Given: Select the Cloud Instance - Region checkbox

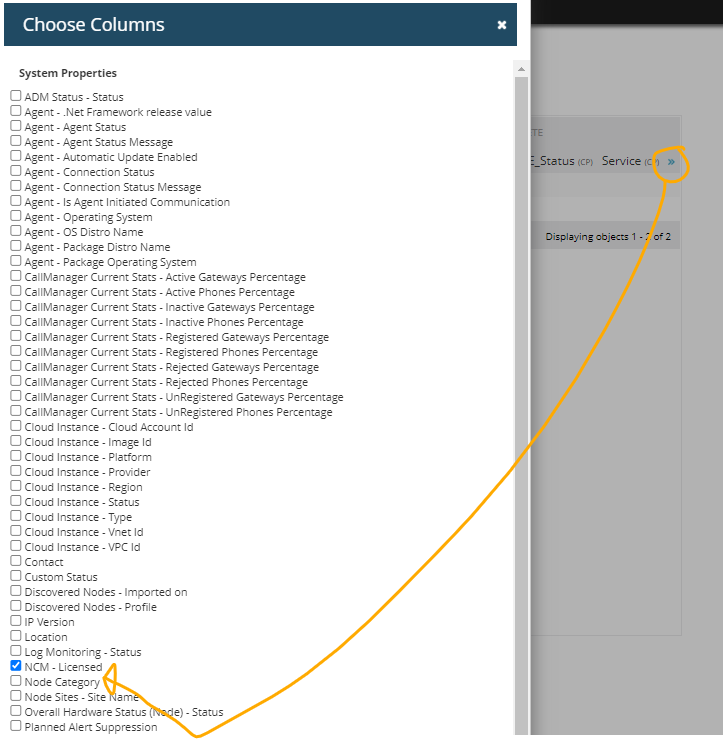Looking at the screenshot, I should point(16,486).
